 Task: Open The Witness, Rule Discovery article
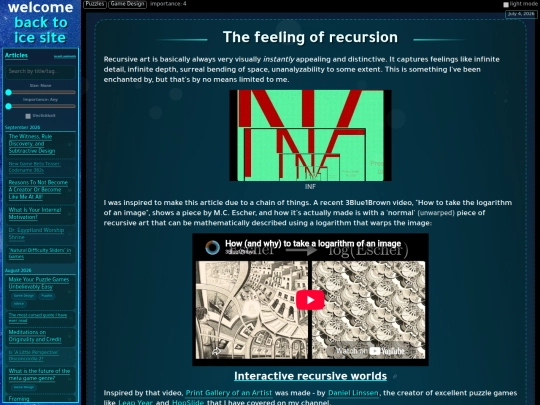(32, 144)
